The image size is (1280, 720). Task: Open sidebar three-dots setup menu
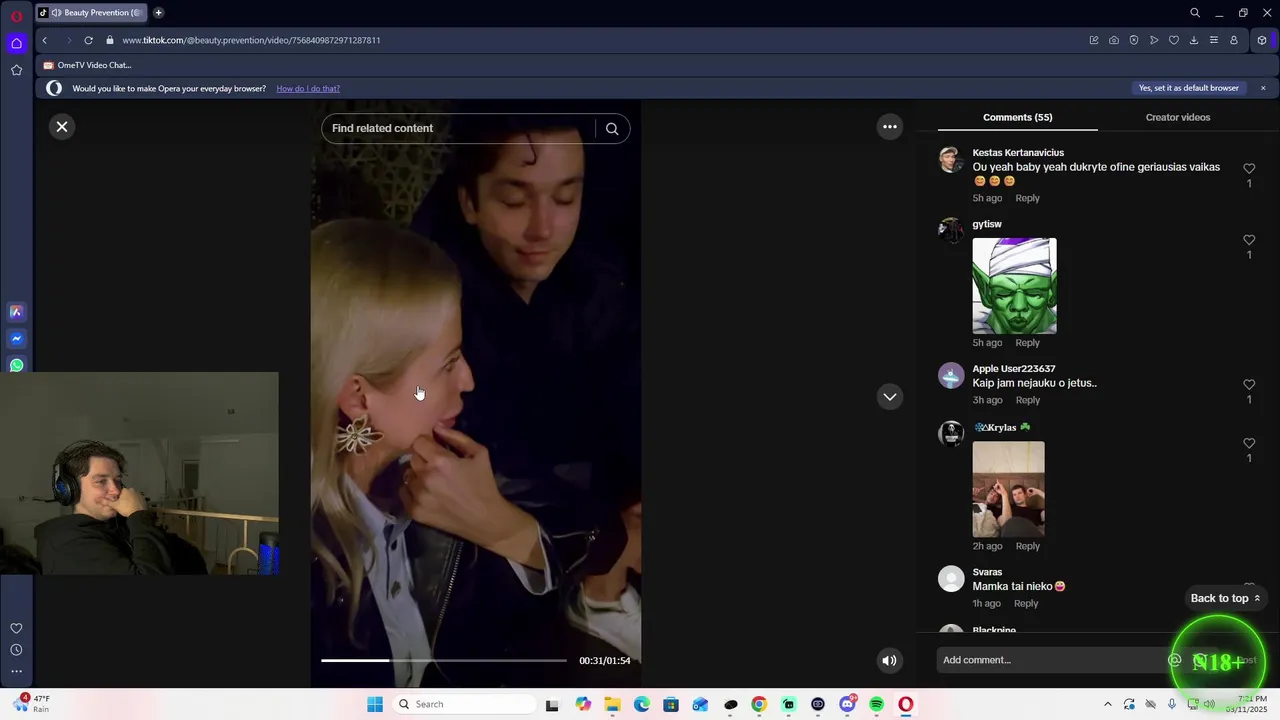[16, 671]
